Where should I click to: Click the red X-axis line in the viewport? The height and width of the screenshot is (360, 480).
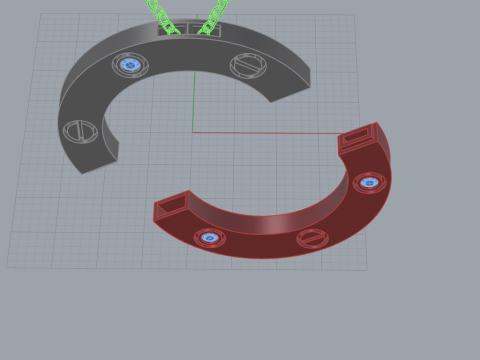tap(267, 133)
